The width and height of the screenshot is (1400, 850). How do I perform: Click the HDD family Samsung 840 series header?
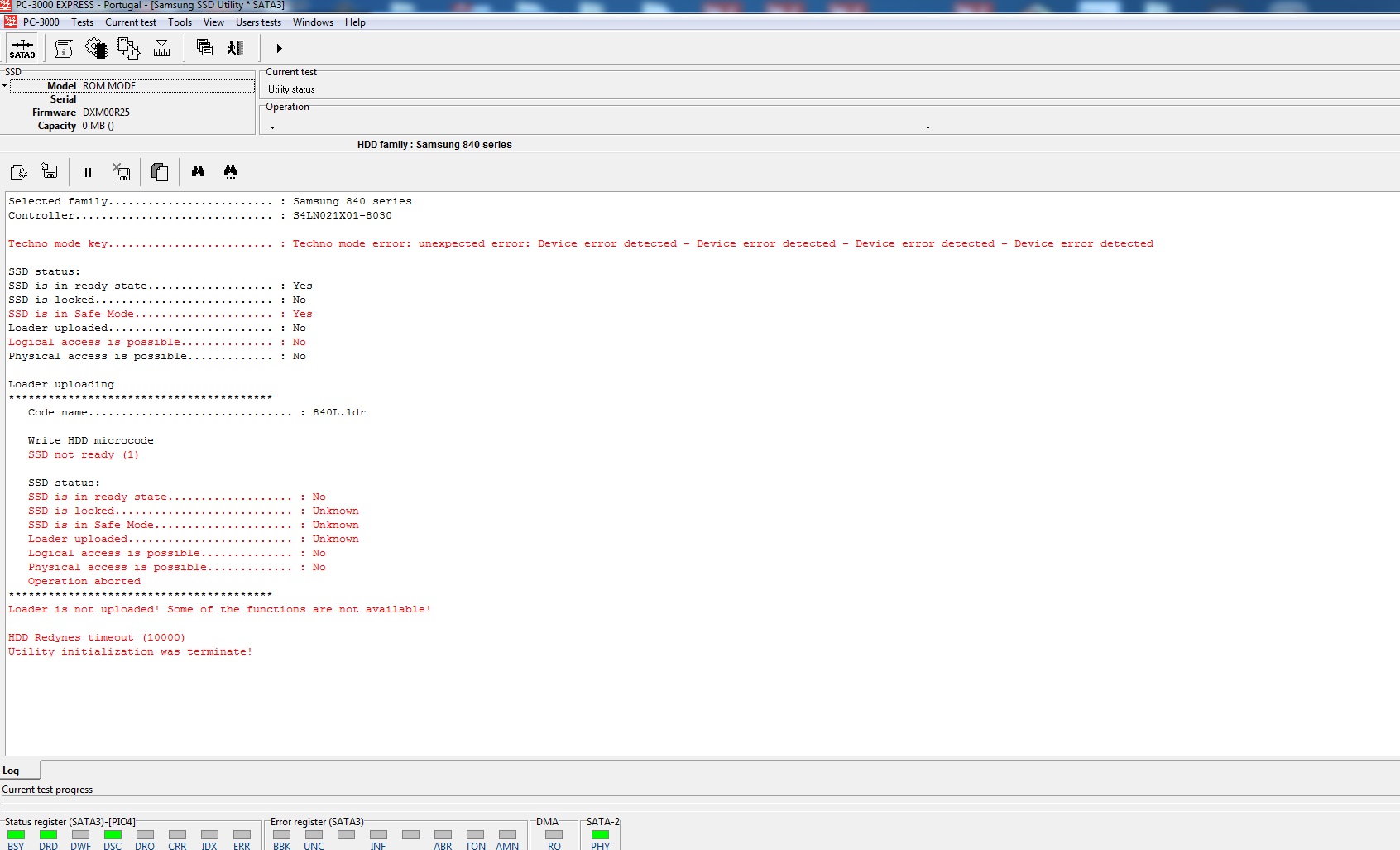coord(434,145)
